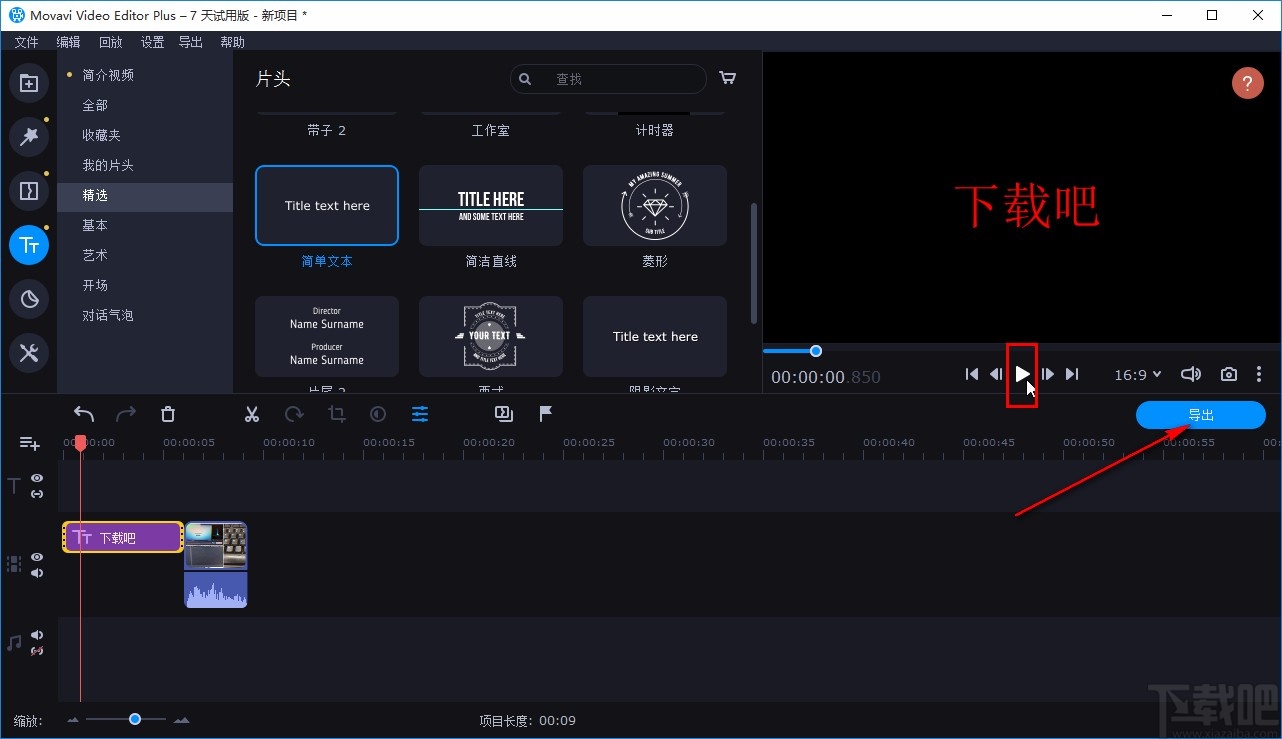Click the timeline zoom slider handle

coord(134,719)
